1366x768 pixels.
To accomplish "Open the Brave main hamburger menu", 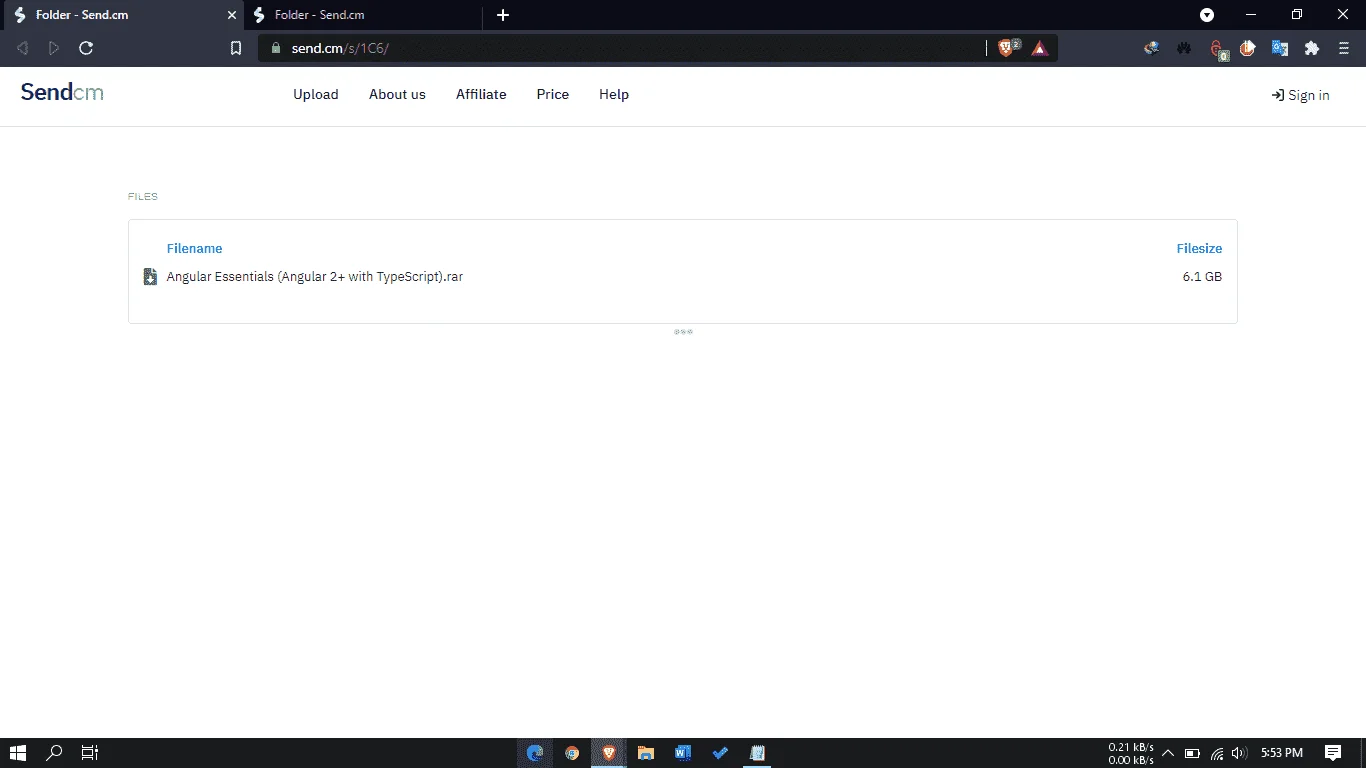I will pyautogui.click(x=1344, y=48).
